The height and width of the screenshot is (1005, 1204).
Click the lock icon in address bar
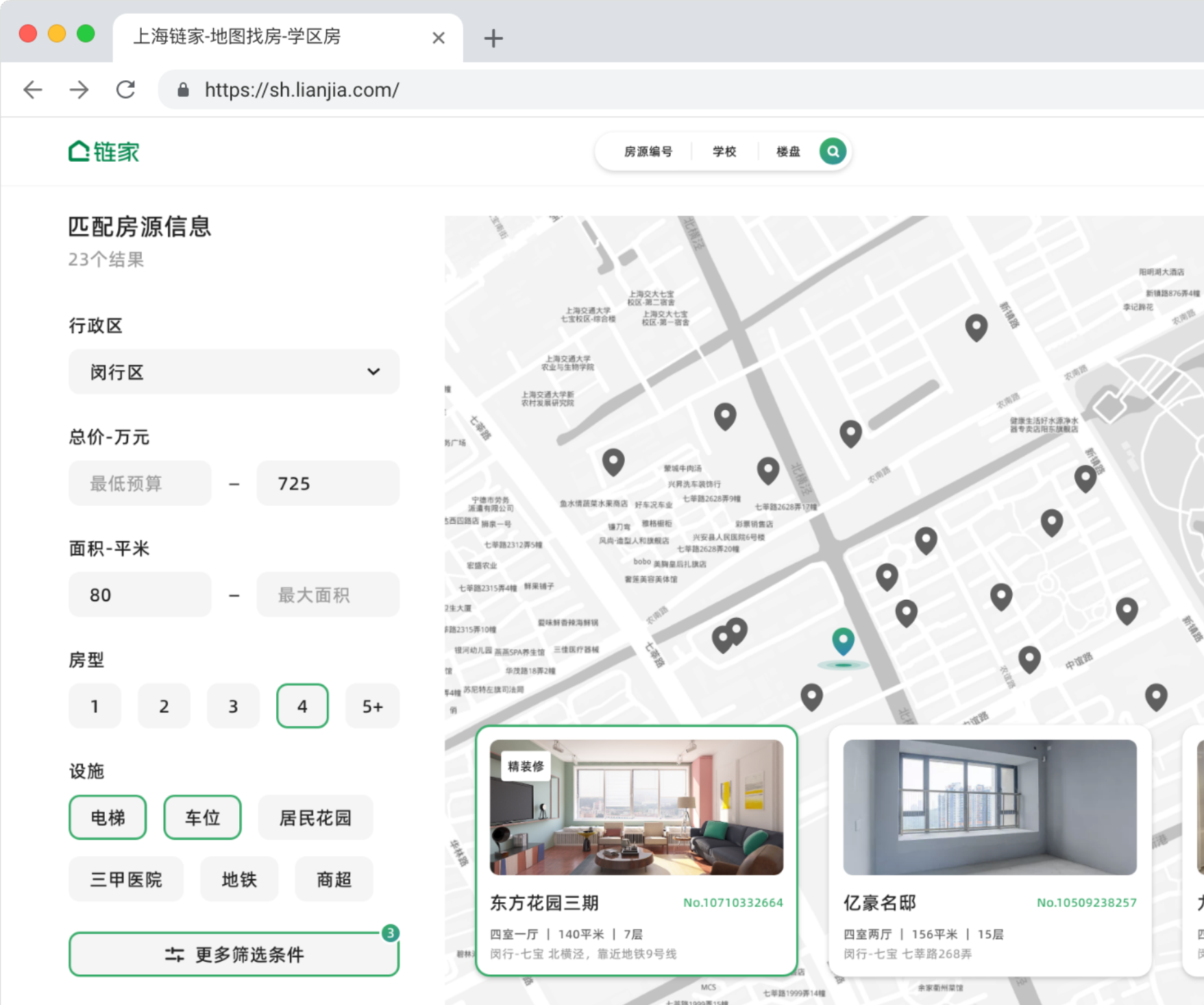[183, 90]
